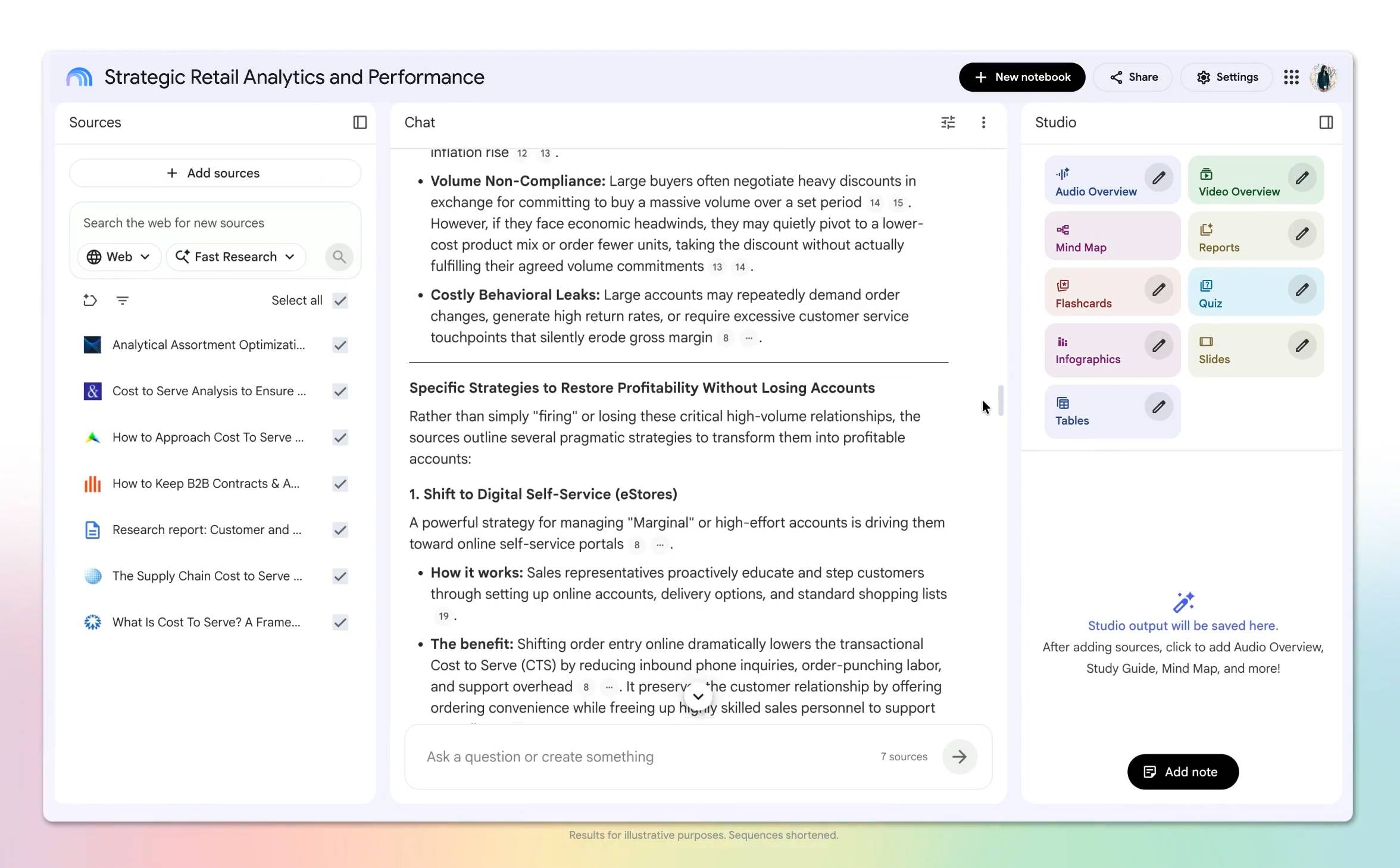Edit Audio Overview with its pencil icon
Screen dimensions: 1400x868
click(x=1158, y=177)
